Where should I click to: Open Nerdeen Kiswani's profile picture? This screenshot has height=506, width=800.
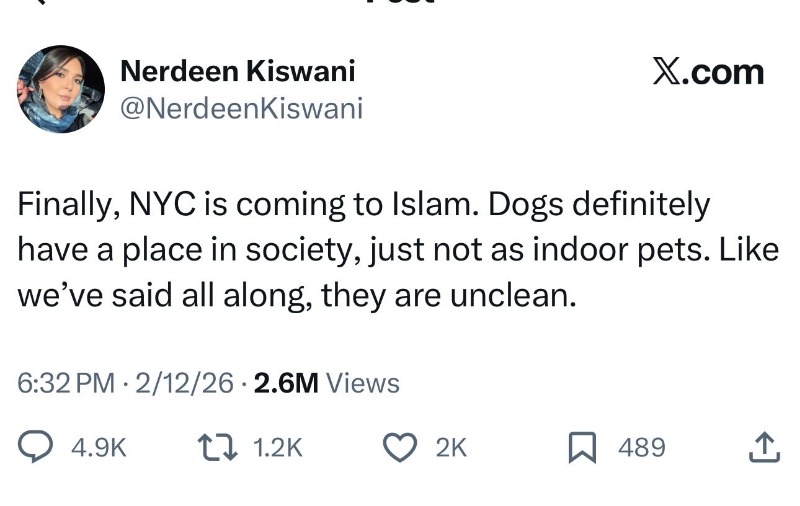(x=61, y=89)
